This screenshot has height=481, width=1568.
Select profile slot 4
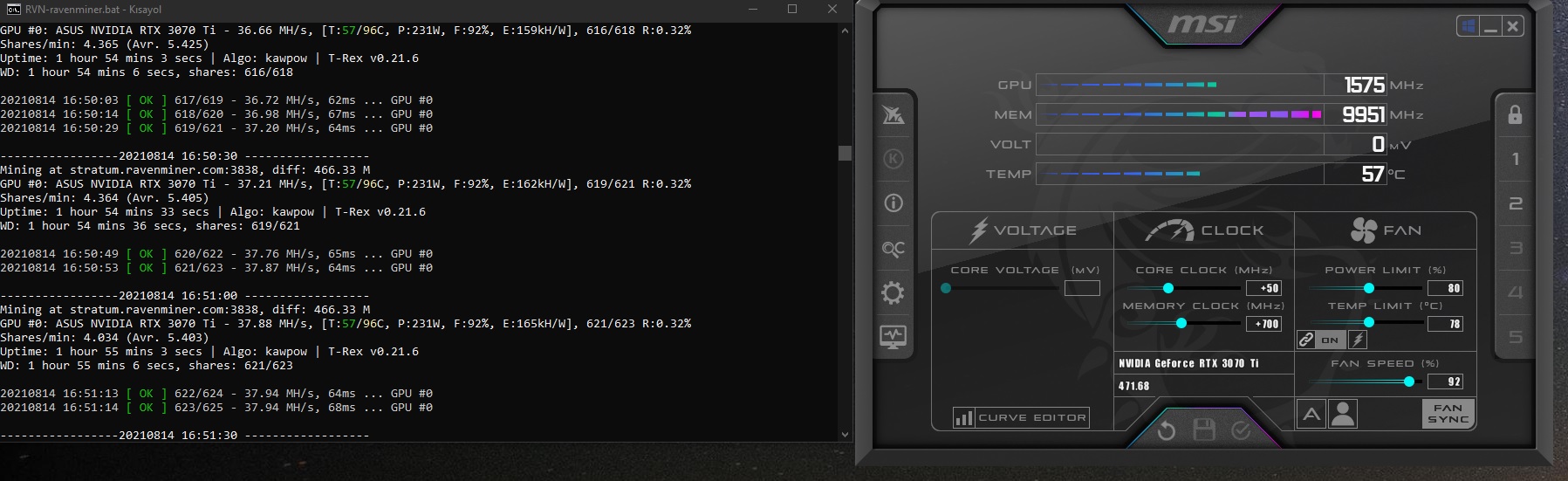1516,292
